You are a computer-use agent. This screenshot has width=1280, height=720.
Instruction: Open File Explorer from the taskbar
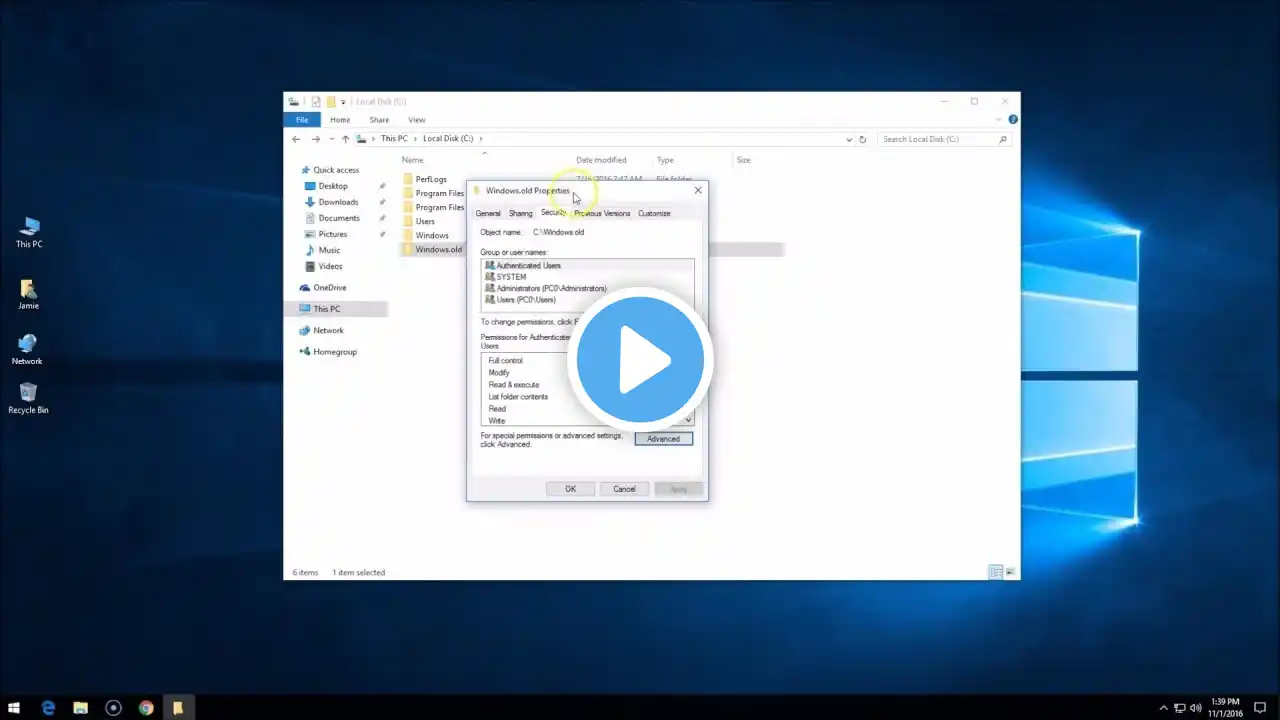click(x=80, y=708)
